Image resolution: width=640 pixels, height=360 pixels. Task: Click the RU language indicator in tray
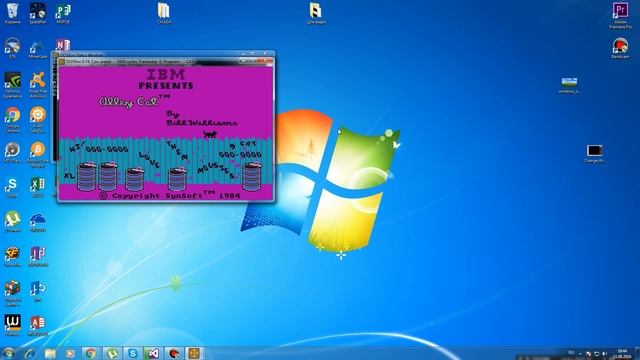click(x=571, y=353)
